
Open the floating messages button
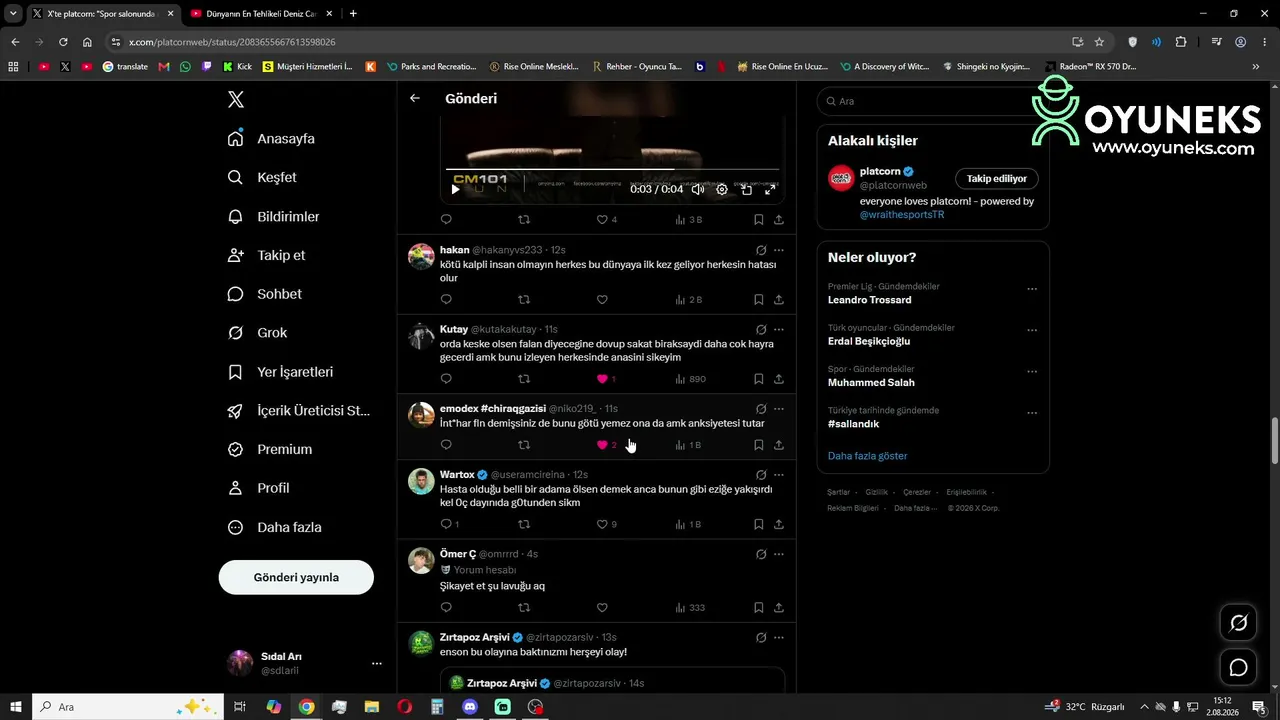1238,667
